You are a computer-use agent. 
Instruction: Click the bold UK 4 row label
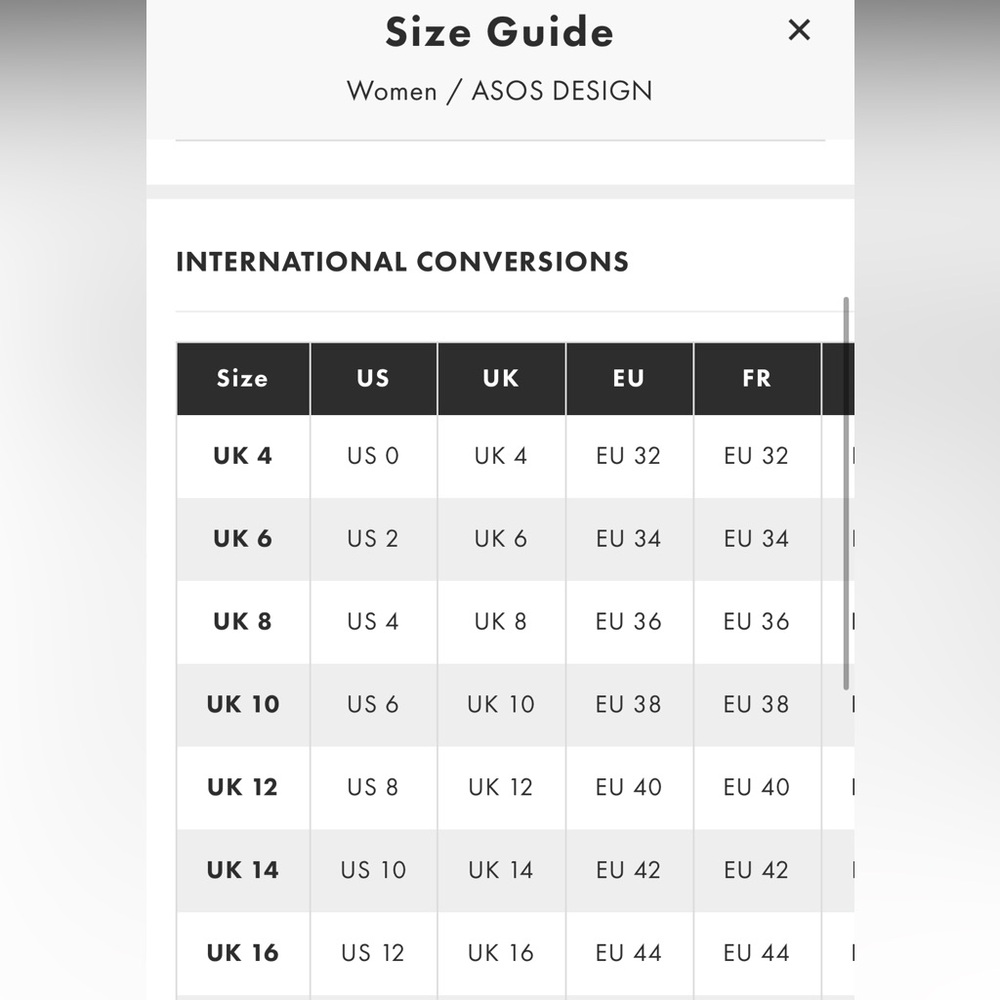(243, 456)
